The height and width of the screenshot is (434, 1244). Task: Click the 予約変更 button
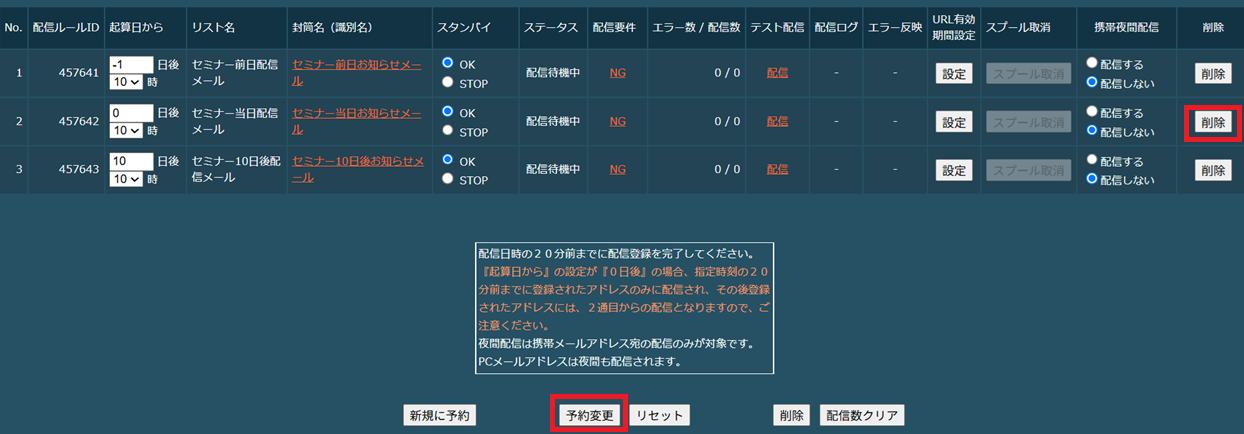tap(590, 415)
